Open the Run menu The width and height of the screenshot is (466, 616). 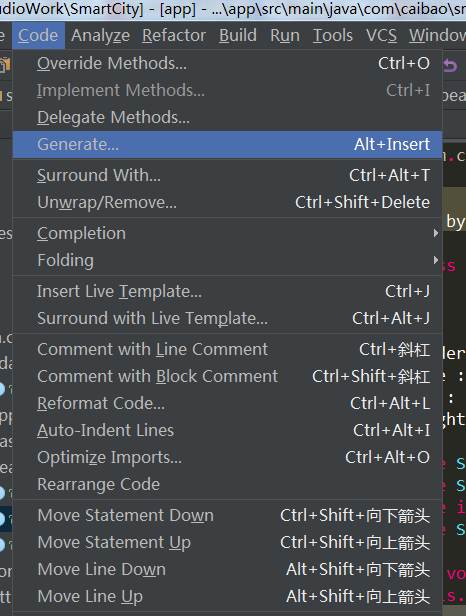285,35
